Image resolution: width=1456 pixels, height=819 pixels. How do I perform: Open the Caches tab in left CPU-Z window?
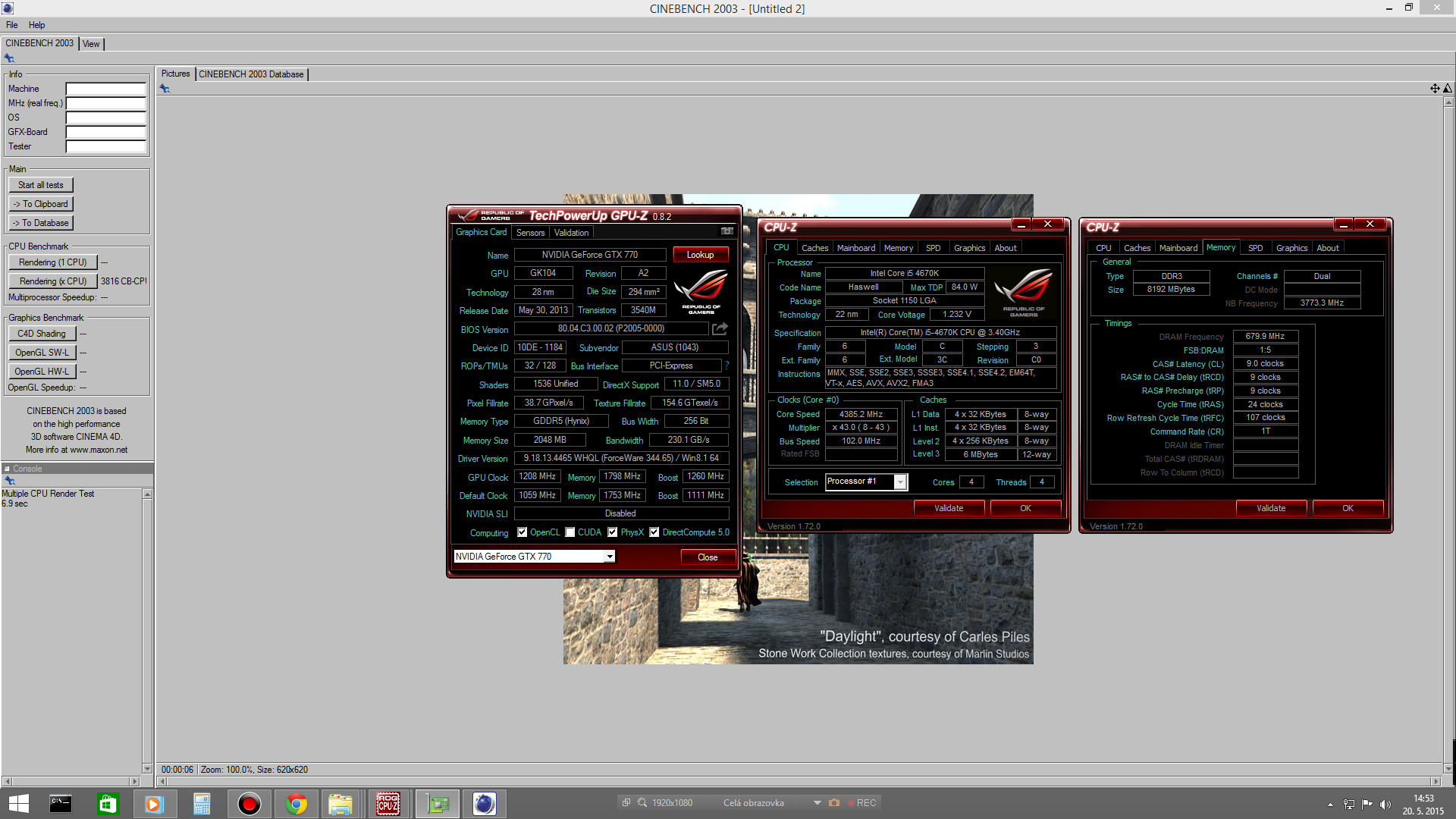pyautogui.click(x=814, y=248)
